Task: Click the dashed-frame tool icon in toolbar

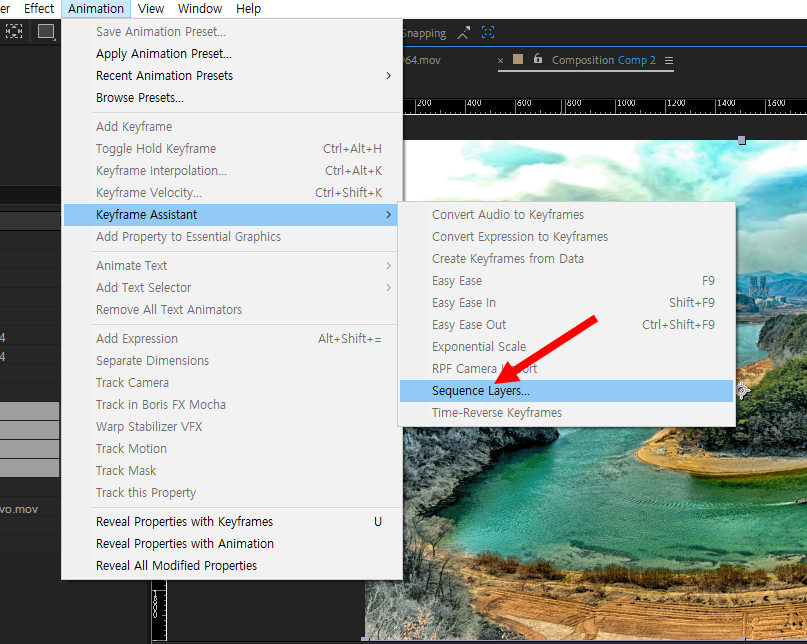Action: (14, 31)
